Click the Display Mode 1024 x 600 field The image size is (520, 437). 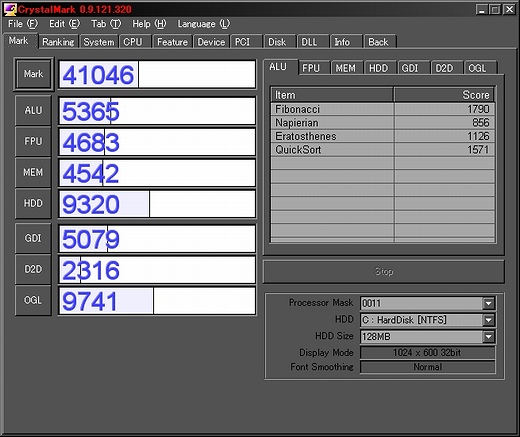click(x=428, y=353)
